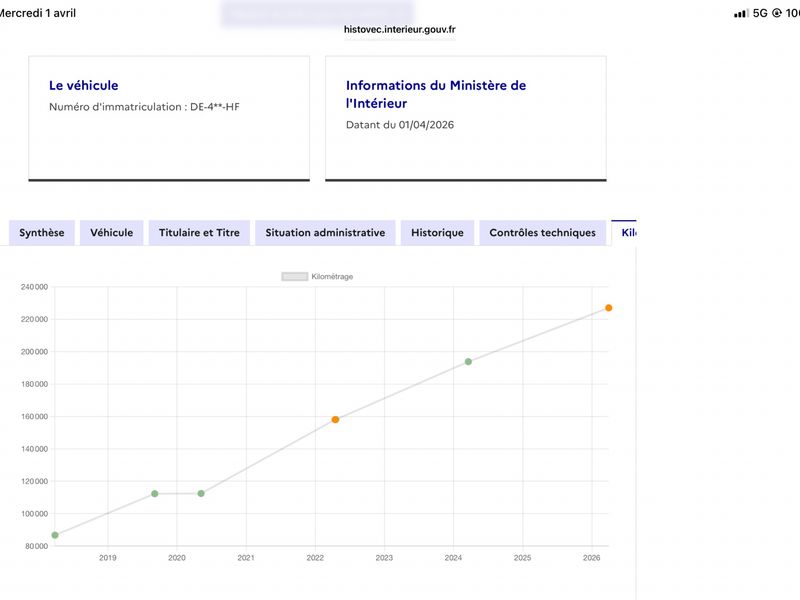Image resolution: width=800 pixels, height=600 pixels.
Task: Tap the Mercredi 1 avril date
Action: [x=38, y=13]
